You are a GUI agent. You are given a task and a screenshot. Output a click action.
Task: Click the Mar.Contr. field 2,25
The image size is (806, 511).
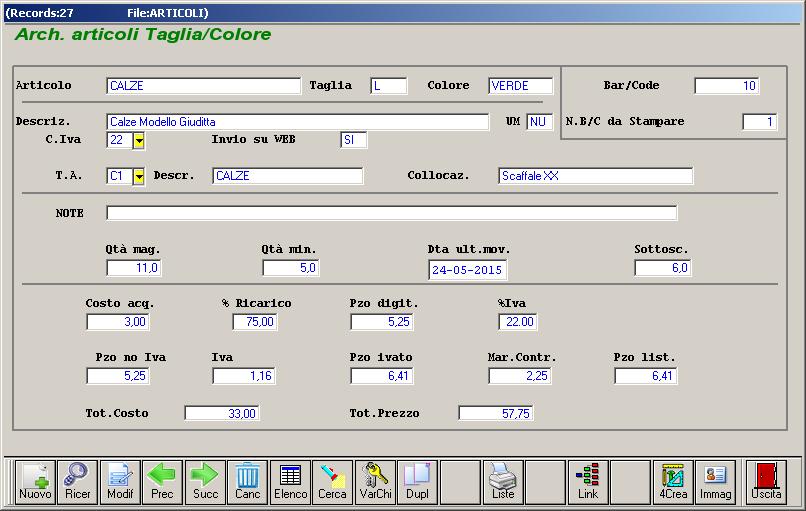pyautogui.click(x=520, y=376)
